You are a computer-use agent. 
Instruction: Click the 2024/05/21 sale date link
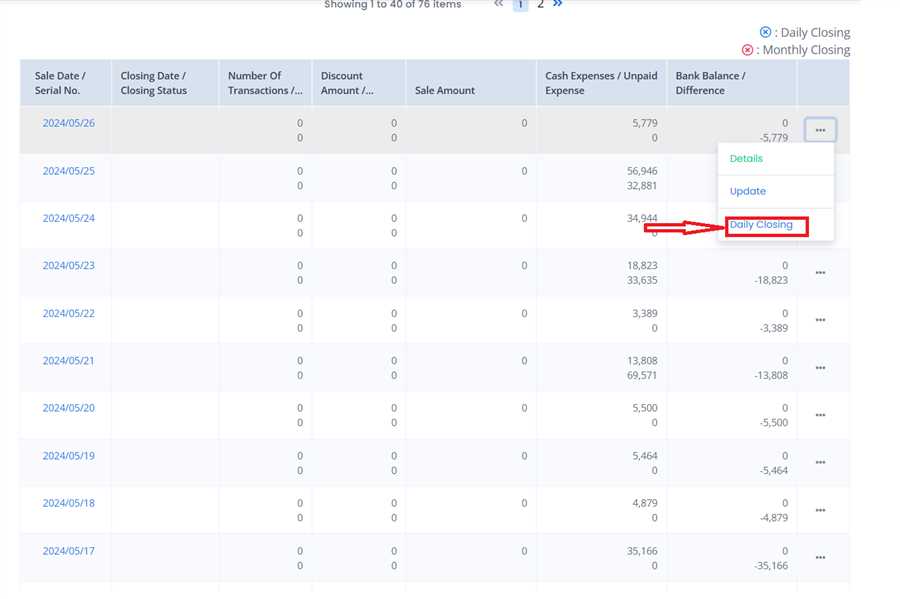[x=68, y=360]
